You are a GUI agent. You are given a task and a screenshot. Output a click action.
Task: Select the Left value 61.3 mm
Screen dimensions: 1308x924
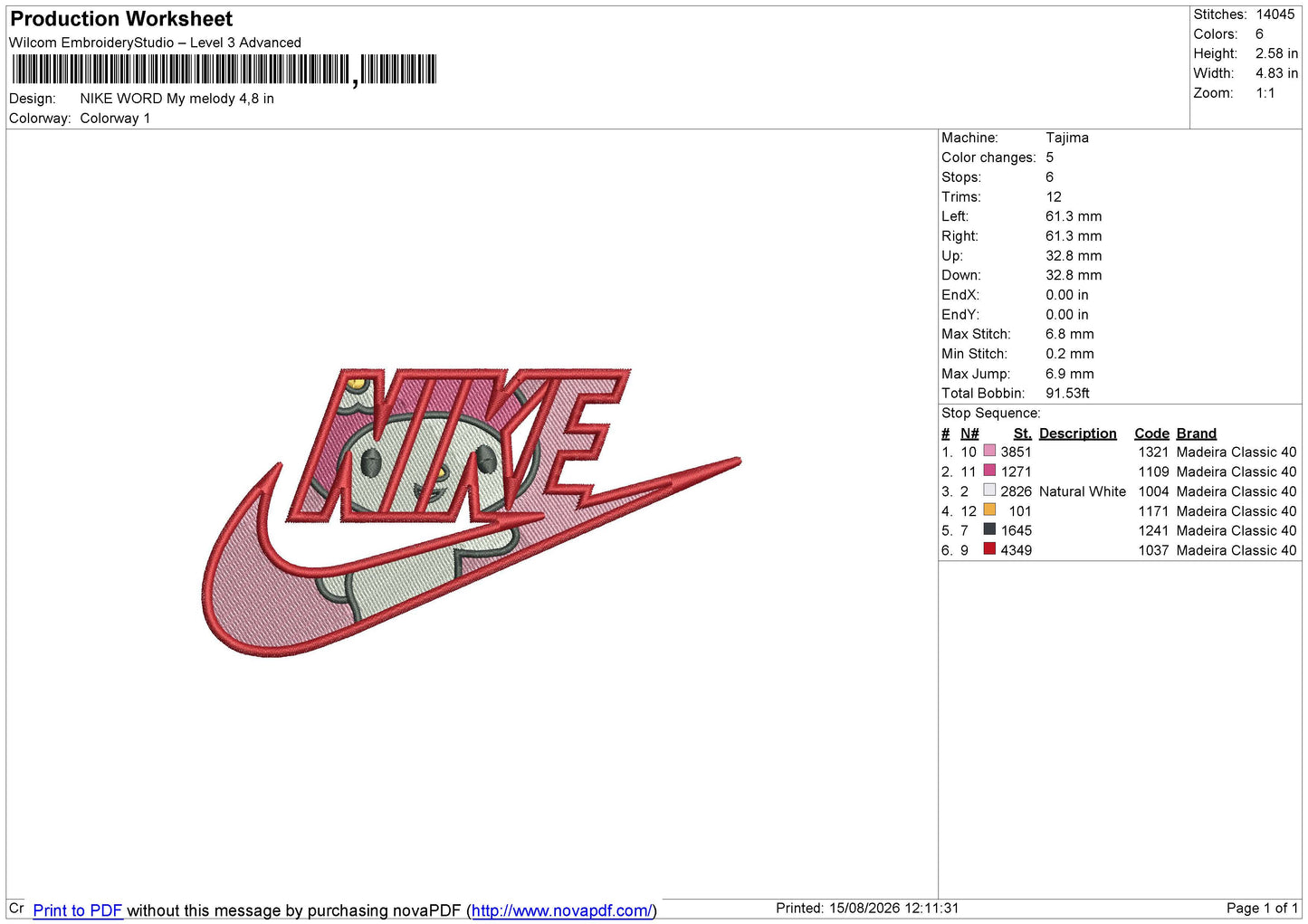click(1074, 216)
